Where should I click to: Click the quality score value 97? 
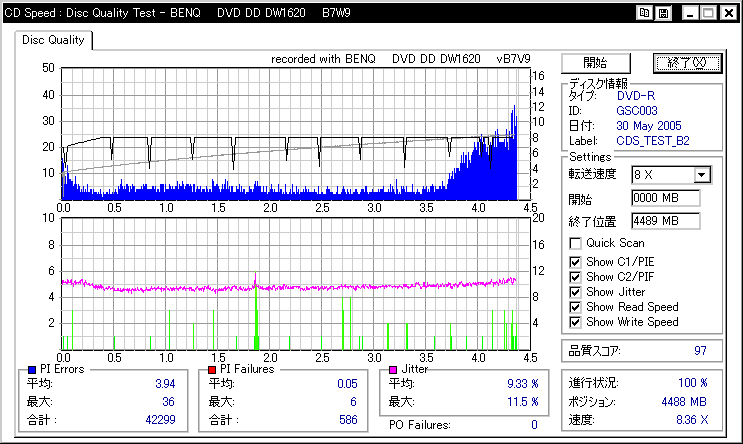(700, 351)
